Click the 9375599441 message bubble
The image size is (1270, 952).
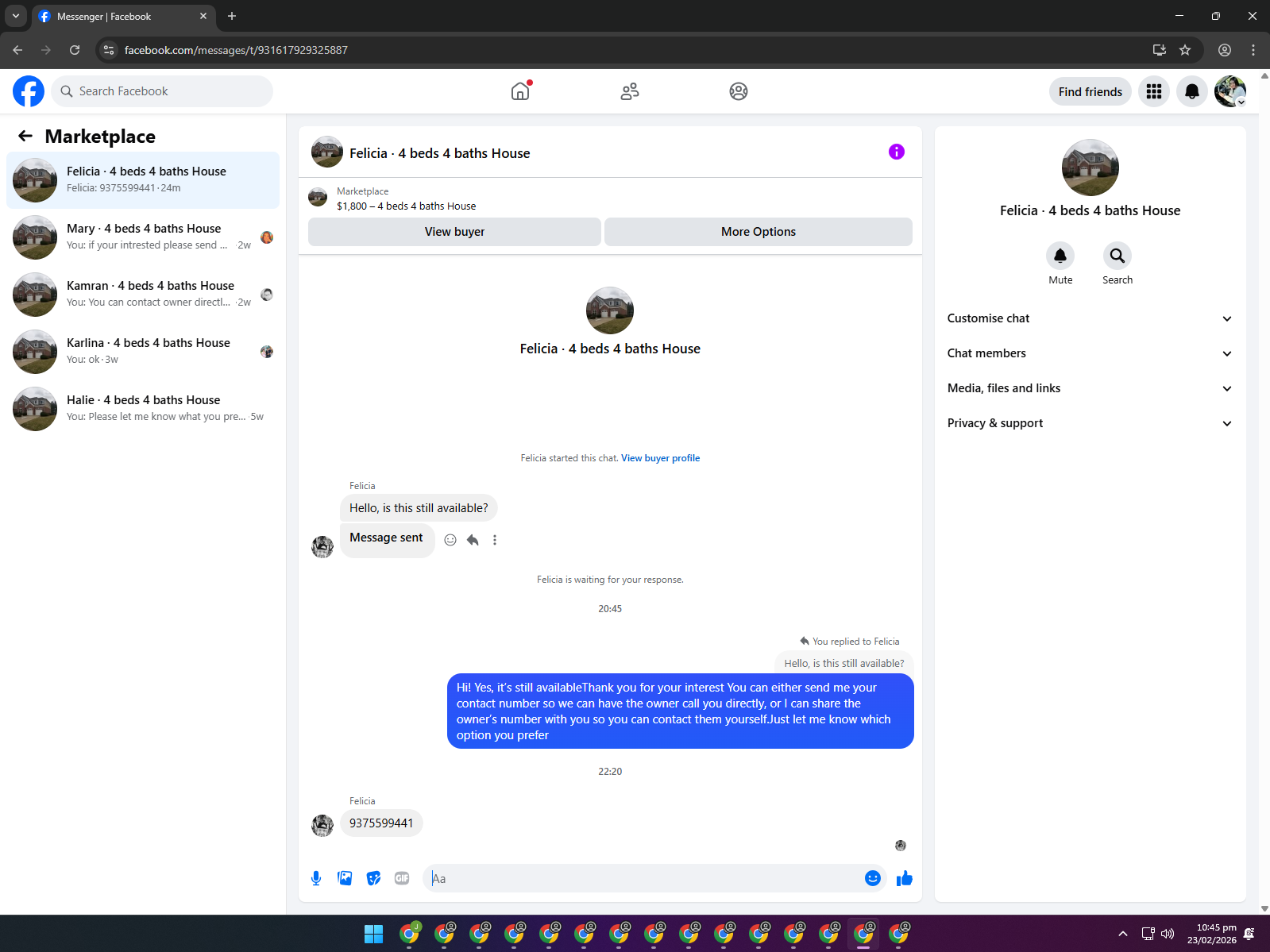click(381, 823)
